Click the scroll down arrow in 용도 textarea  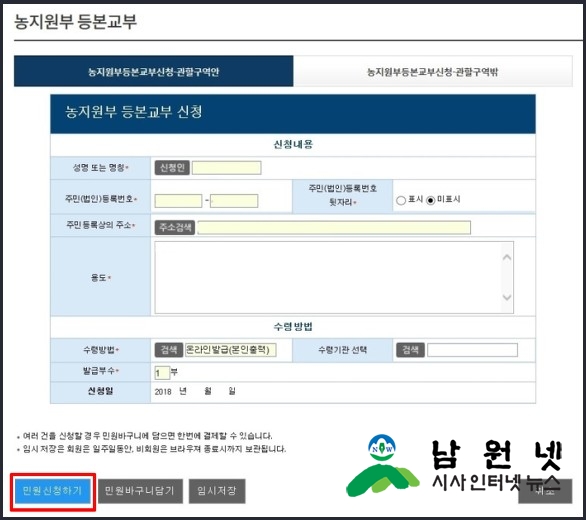pos(507,297)
